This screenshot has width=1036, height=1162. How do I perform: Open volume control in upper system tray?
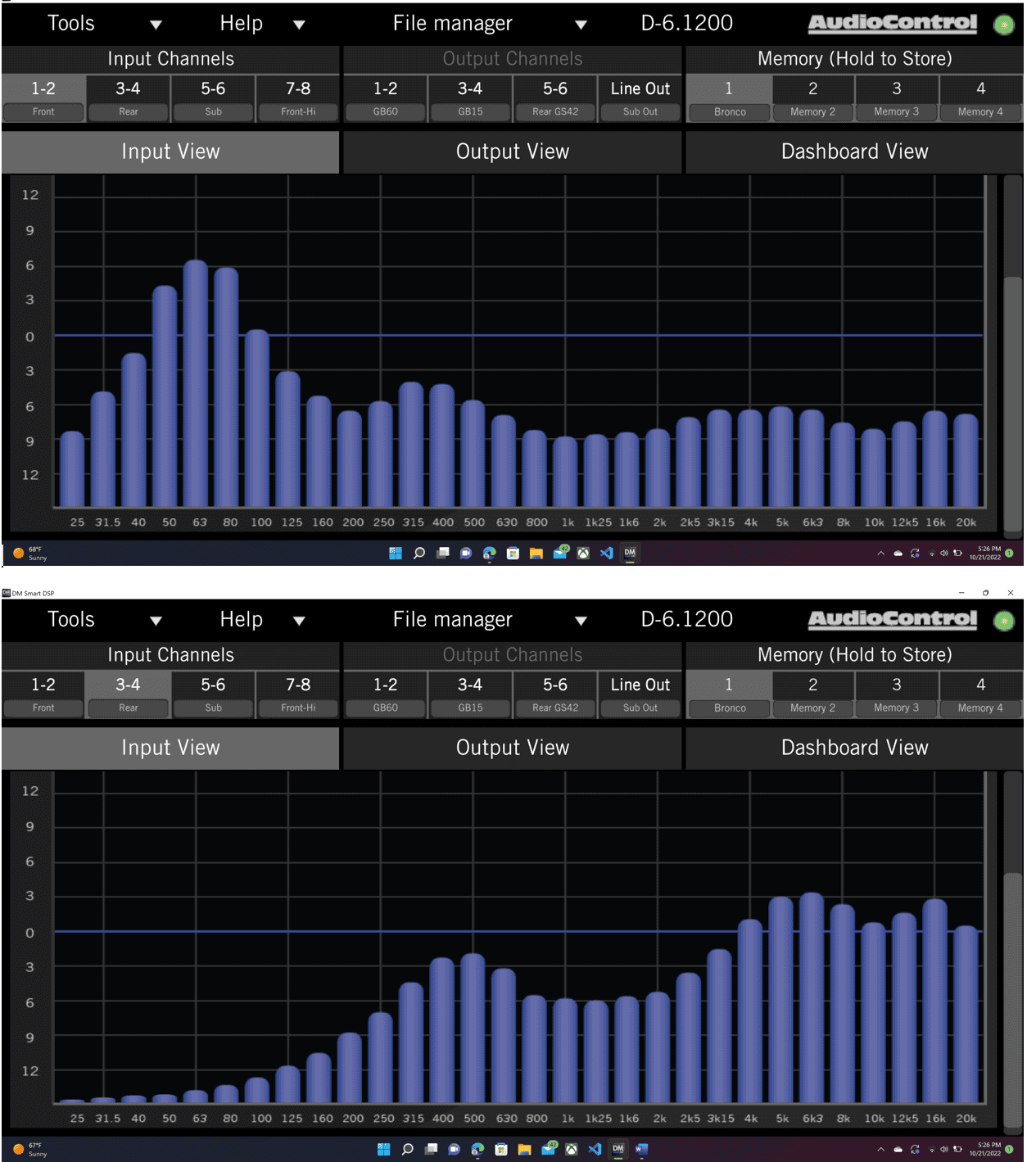943,554
